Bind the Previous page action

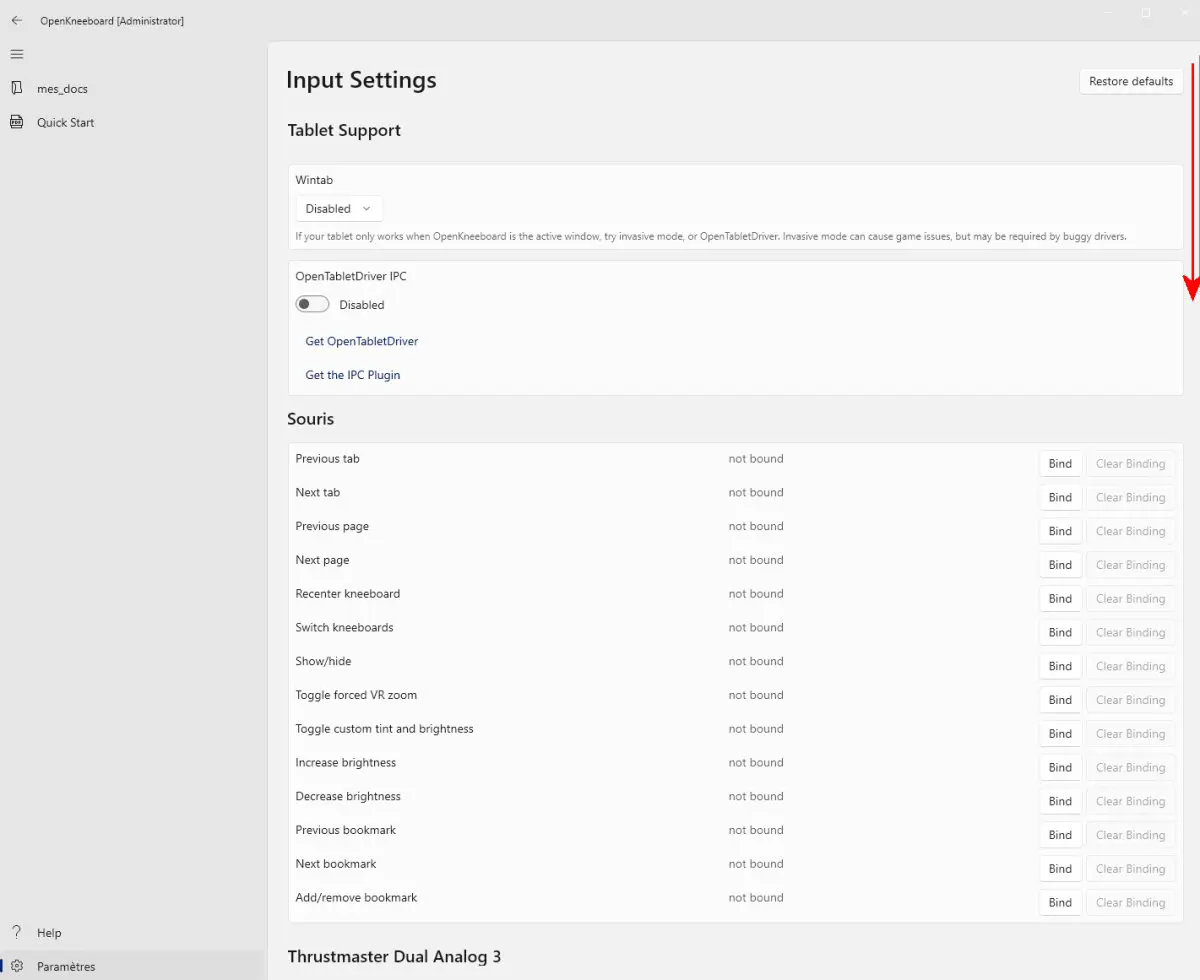coord(1060,531)
